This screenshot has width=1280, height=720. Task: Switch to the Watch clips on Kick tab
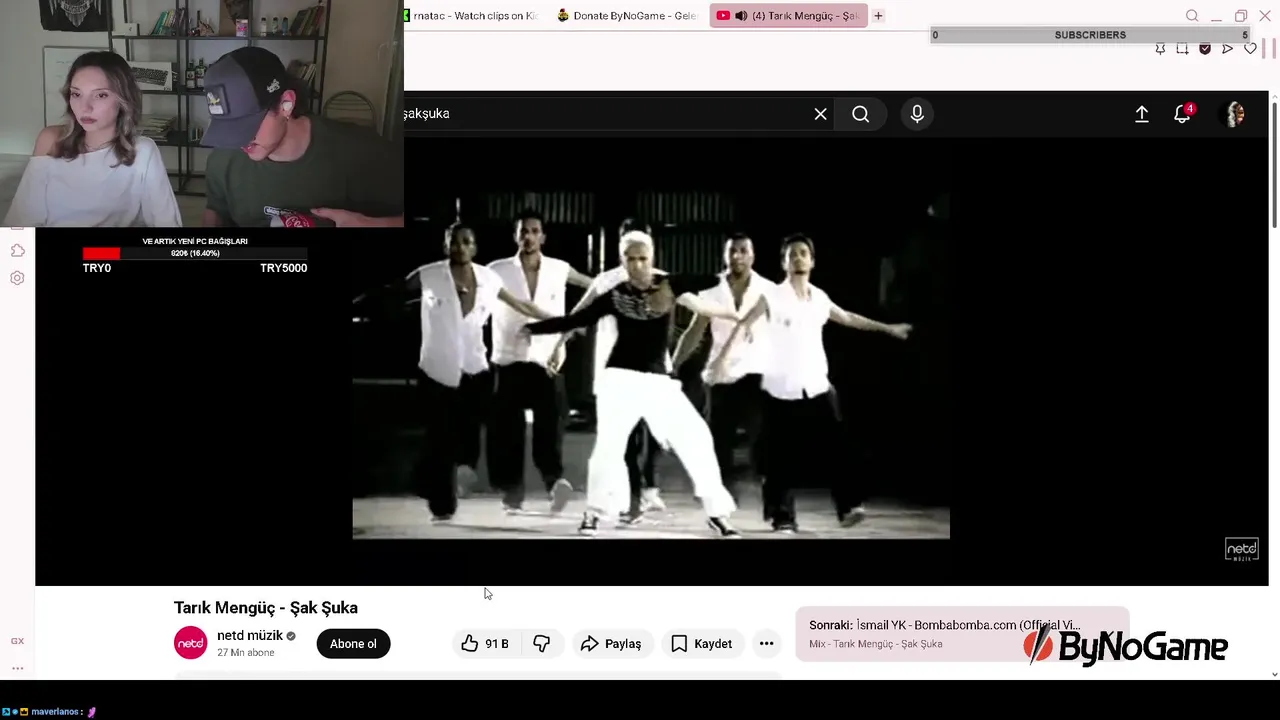[476, 16]
